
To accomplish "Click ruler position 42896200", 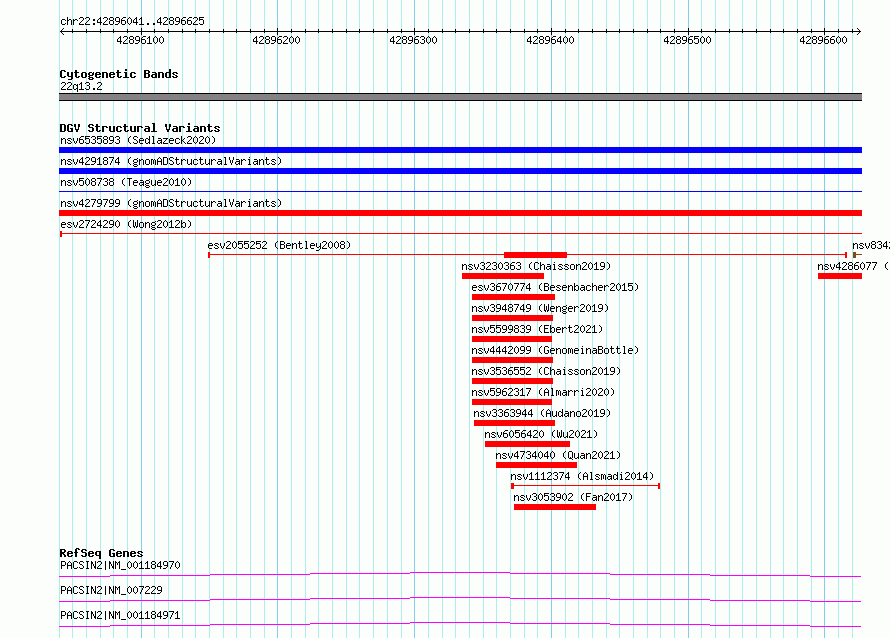I will (276, 40).
